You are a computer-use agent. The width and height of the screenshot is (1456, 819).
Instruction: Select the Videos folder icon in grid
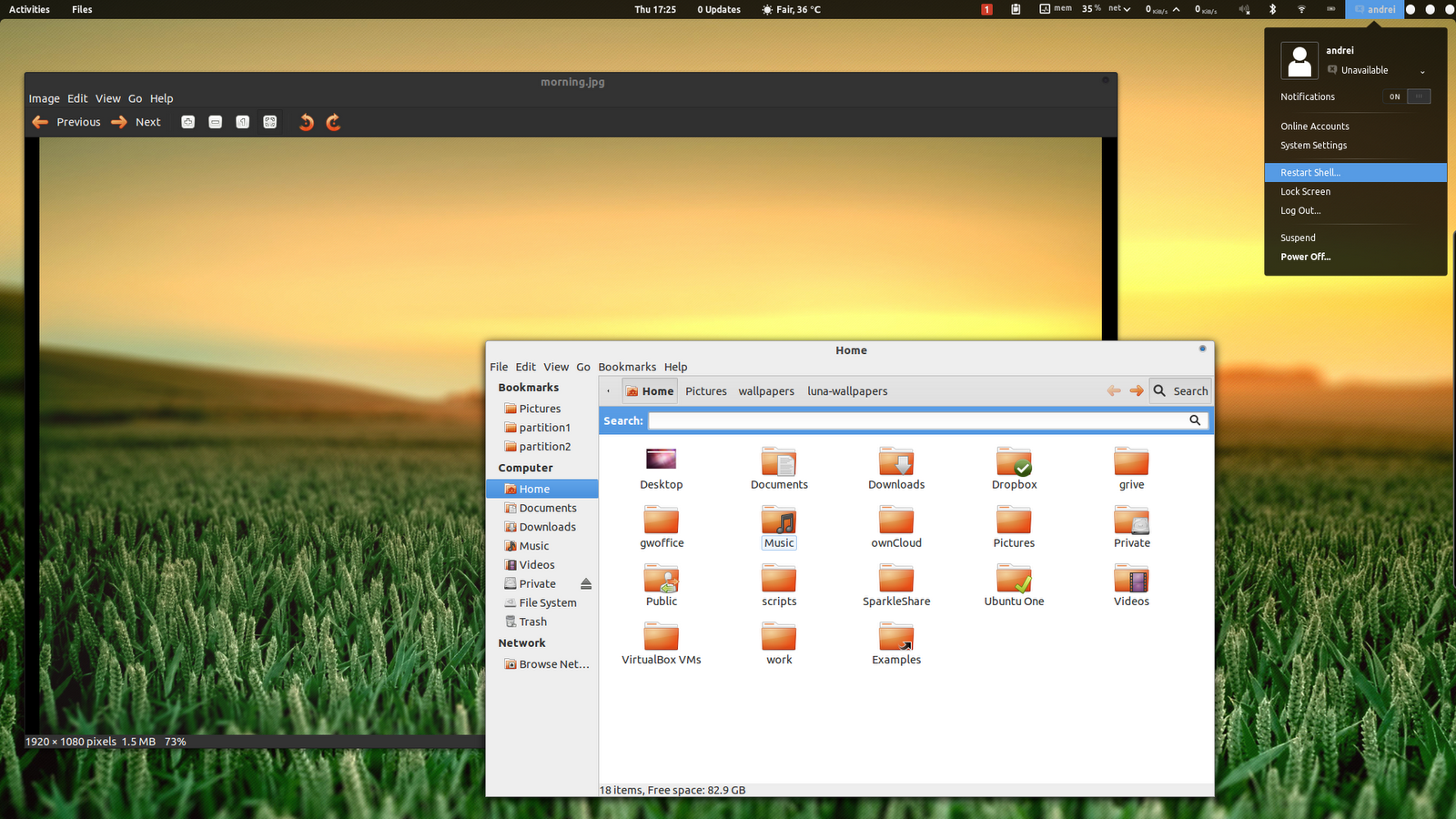pos(1131,578)
